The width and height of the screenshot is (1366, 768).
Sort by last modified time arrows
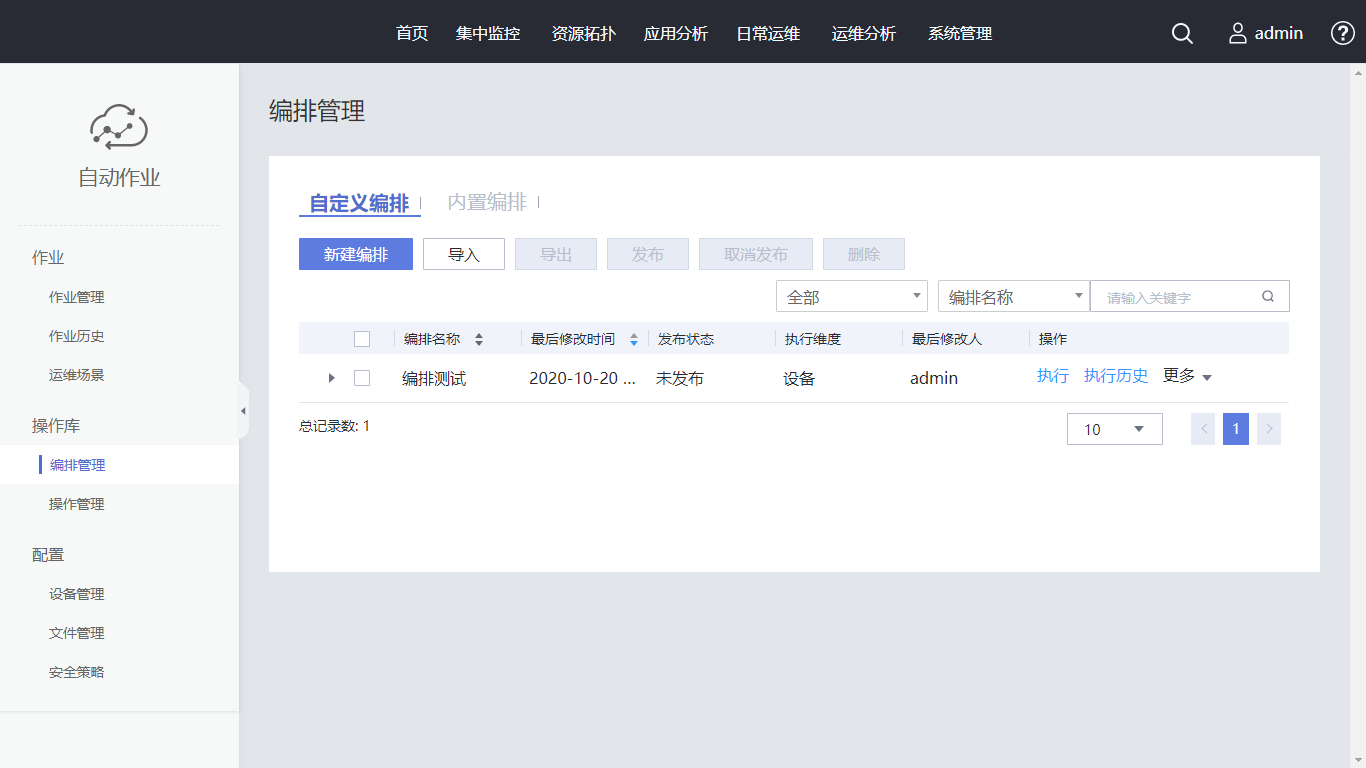click(x=634, y=340)
